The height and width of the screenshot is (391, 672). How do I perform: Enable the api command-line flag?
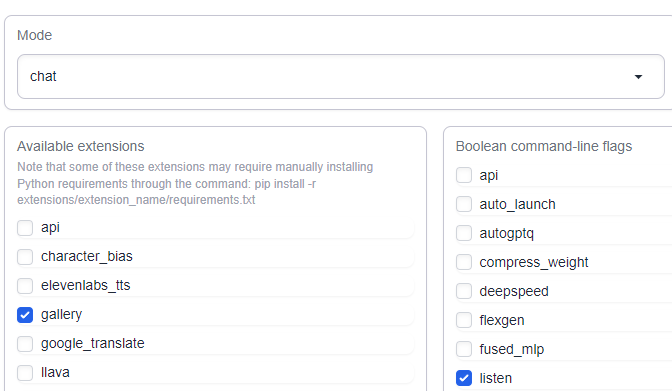[464, 175]
